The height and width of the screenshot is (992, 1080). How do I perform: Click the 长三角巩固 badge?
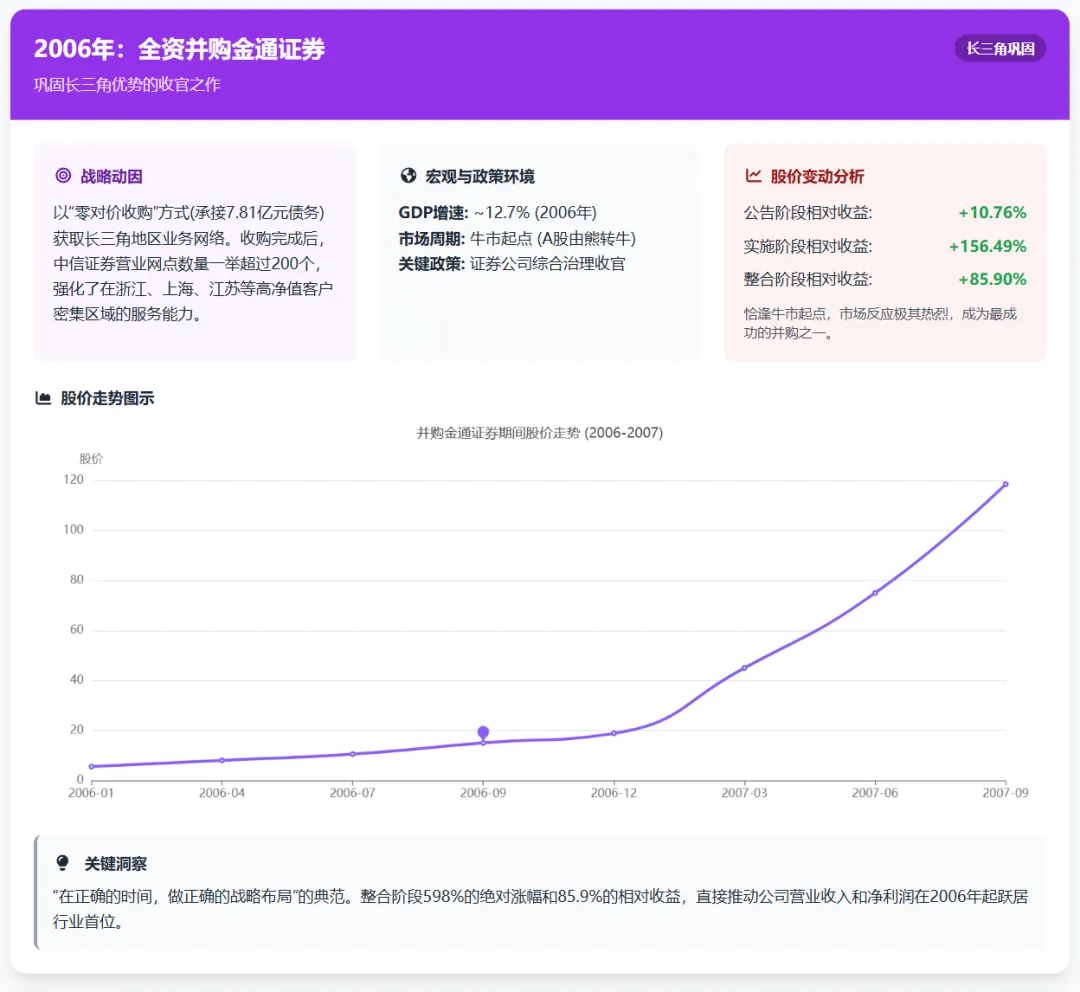pyautogui.click(x=1000, y=48)
